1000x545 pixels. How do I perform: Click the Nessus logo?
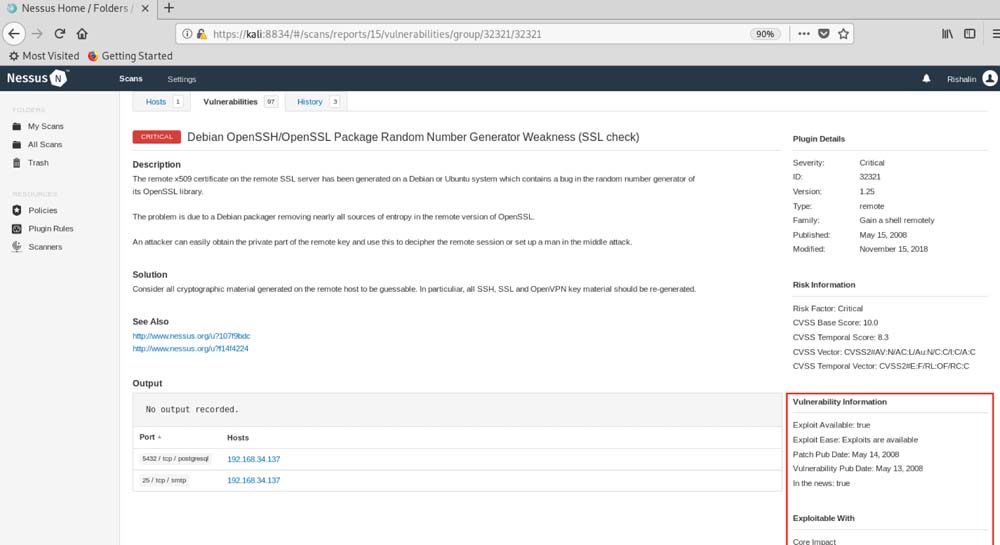36,78
